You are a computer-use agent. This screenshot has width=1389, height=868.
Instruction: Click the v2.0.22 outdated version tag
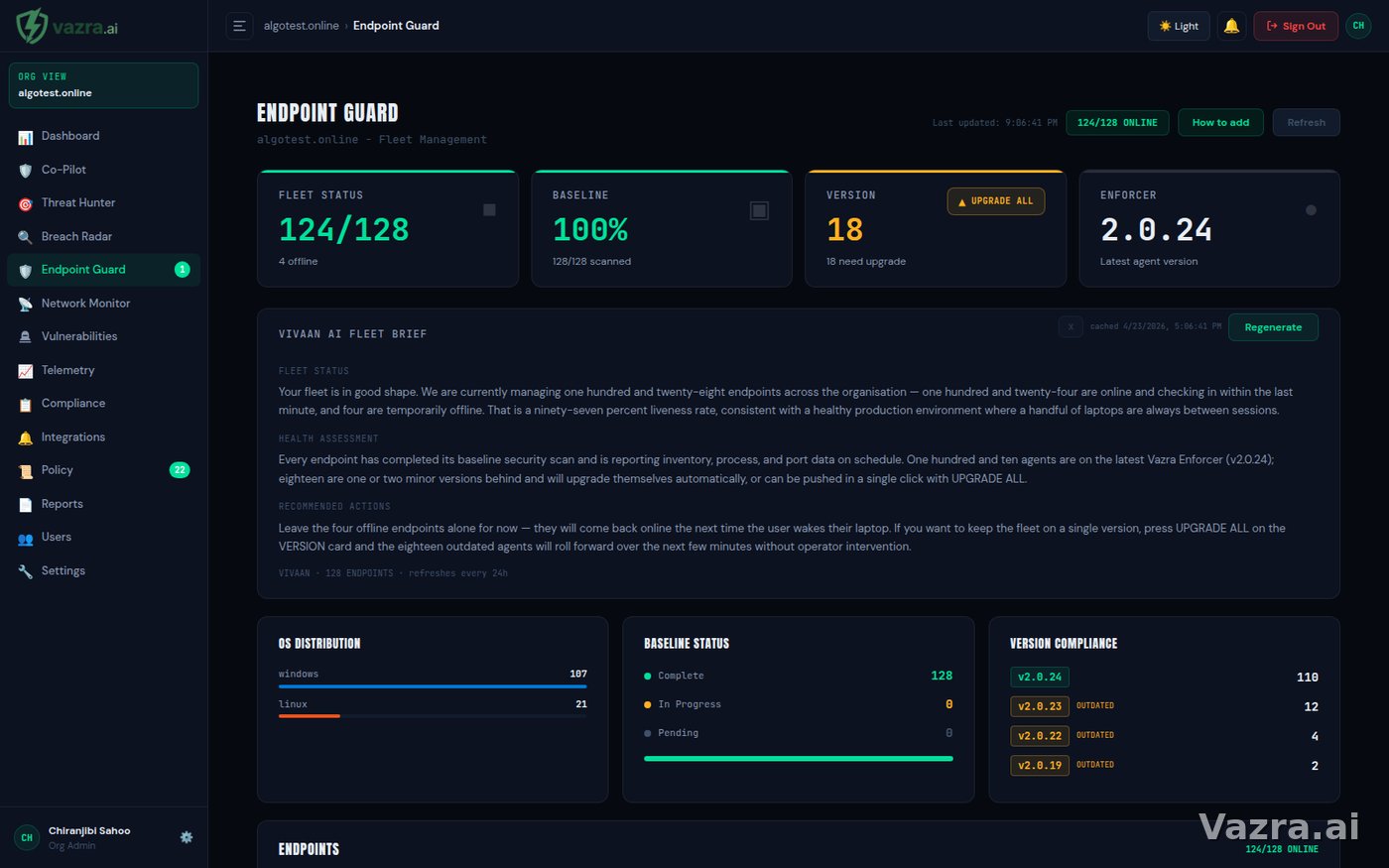click(1040, 736)
